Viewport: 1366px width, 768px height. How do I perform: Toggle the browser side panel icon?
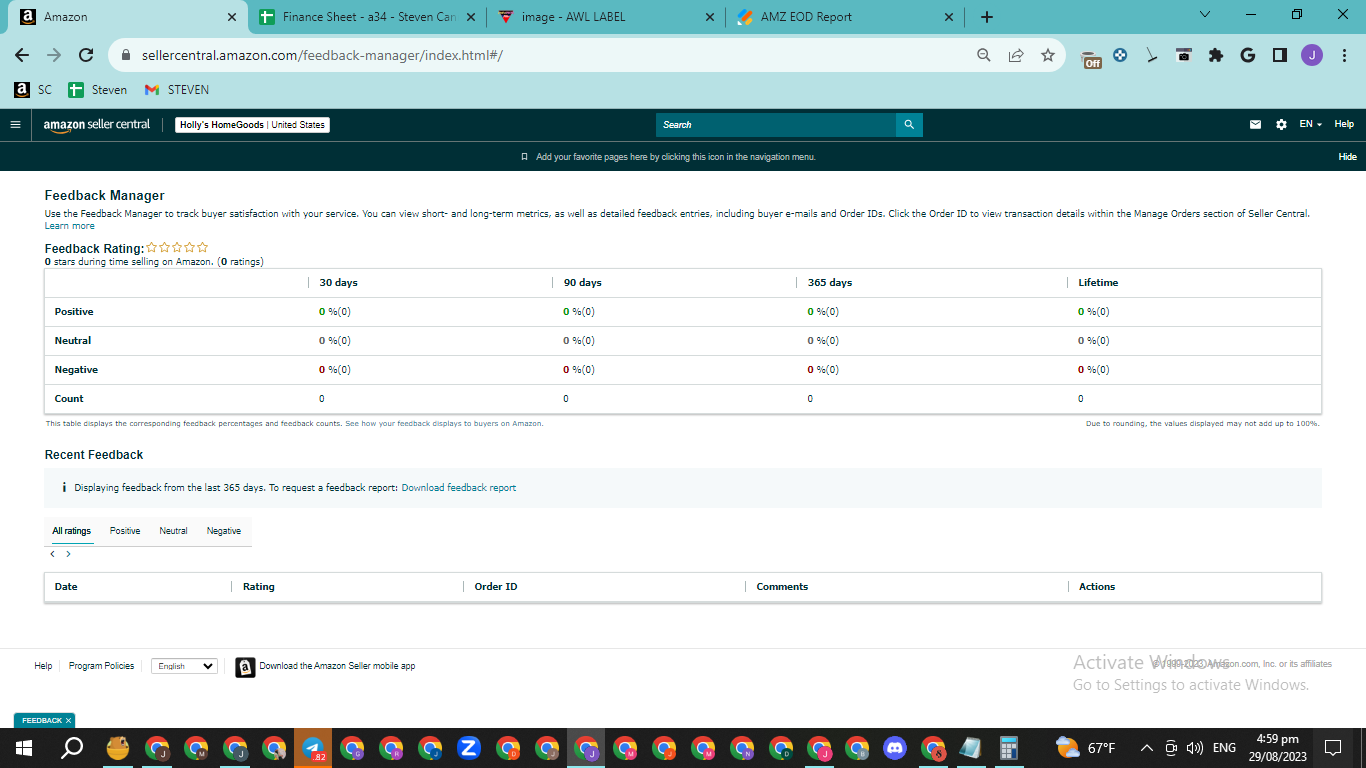coord(1280,56)
